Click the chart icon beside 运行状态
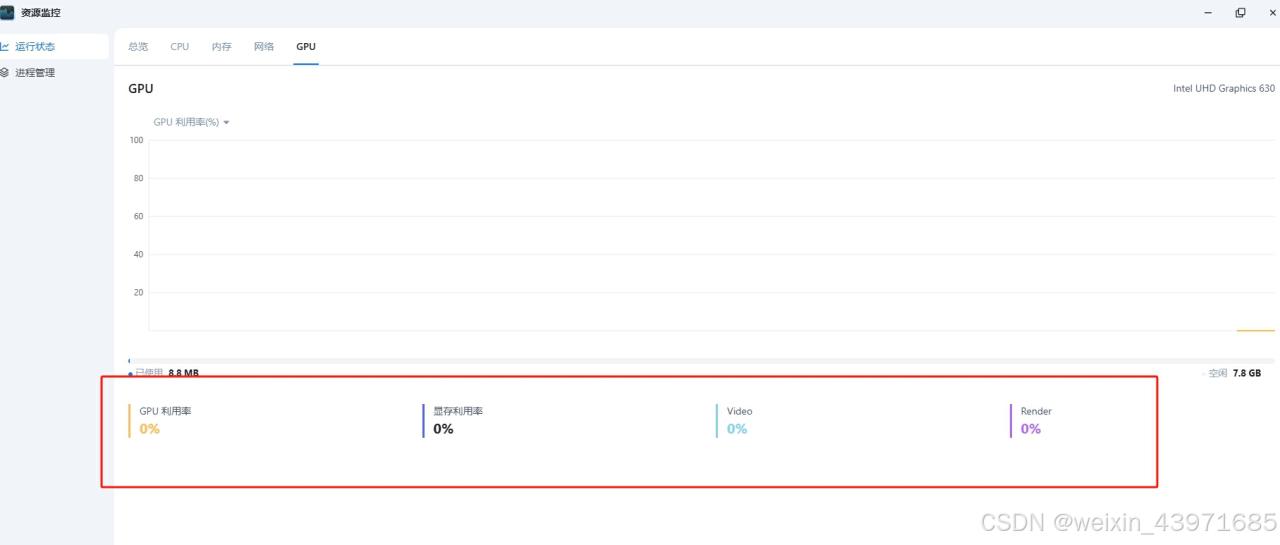The height and width of the screenshot is (545, 1280). 5,47
